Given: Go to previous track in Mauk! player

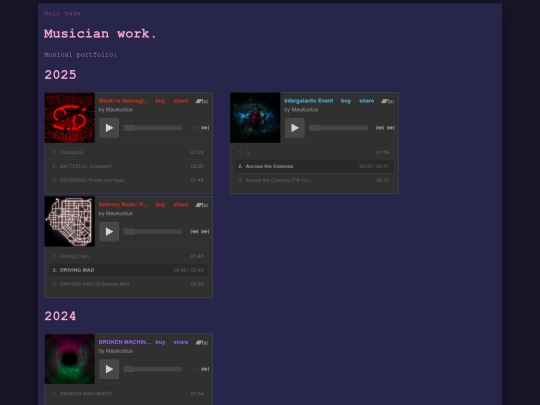Looking at the screenshot, I should pos(194,128).
